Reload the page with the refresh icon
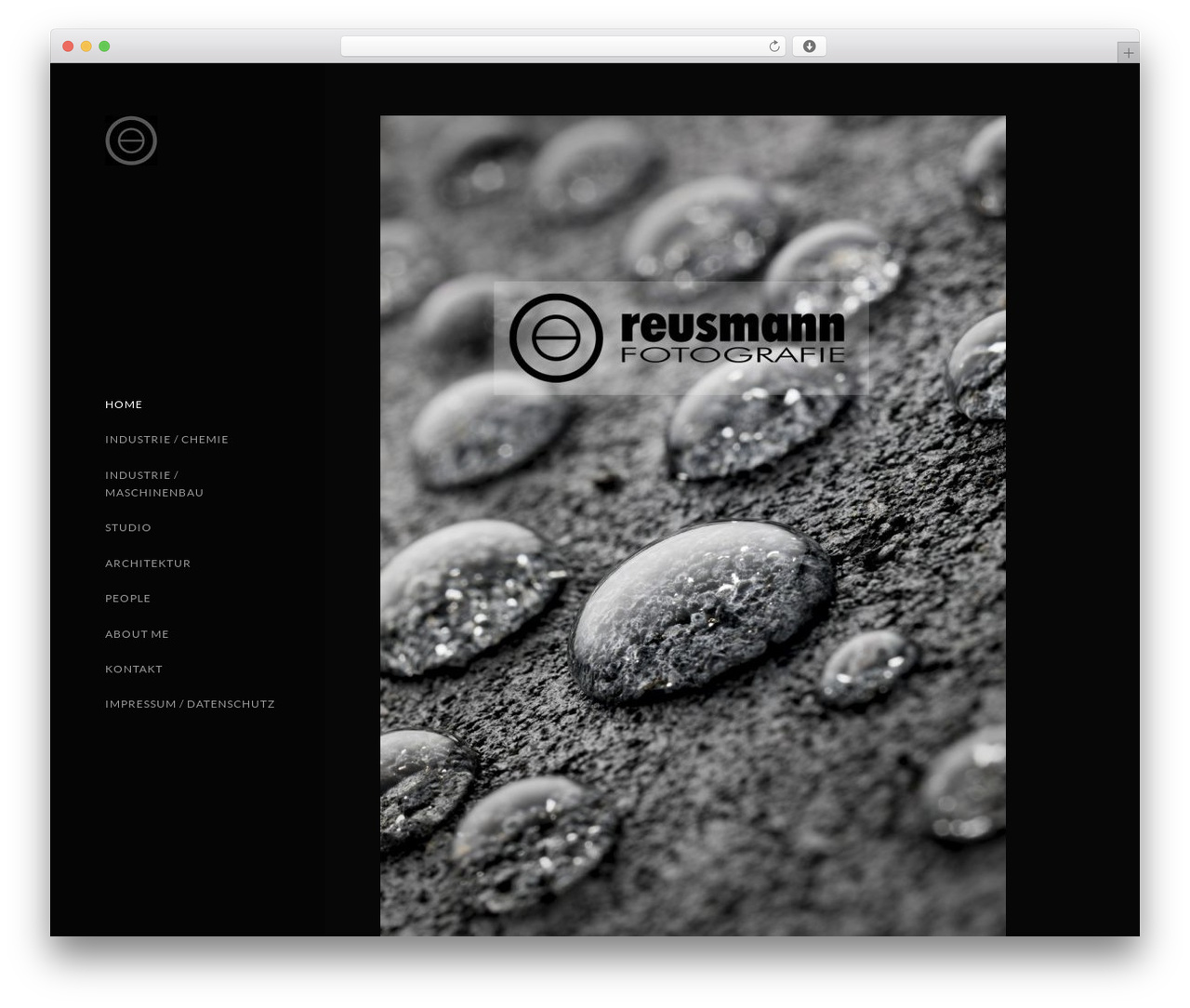This screenshot has width=1190, height=1008. [774, 46]
